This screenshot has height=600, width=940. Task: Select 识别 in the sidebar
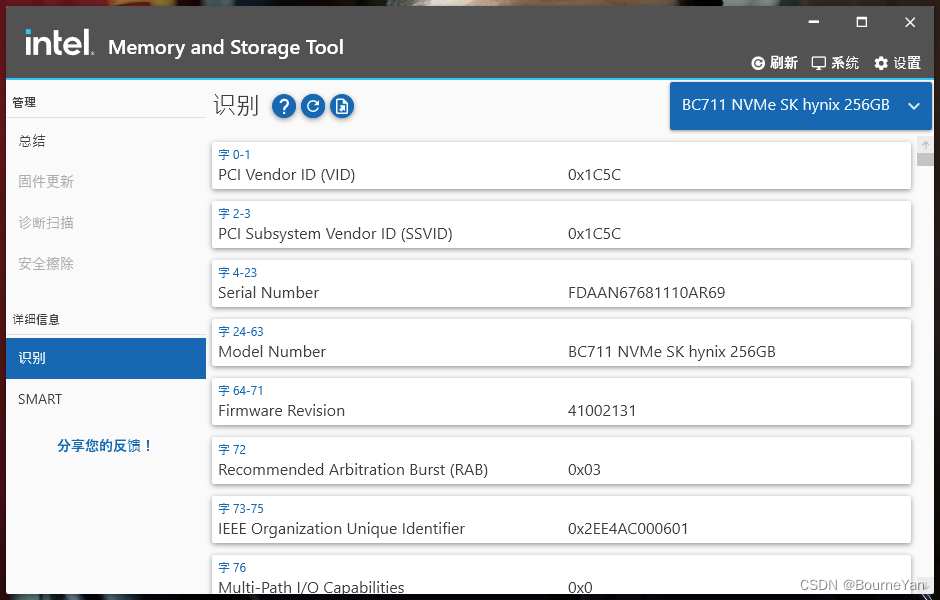tap(106, 358)
